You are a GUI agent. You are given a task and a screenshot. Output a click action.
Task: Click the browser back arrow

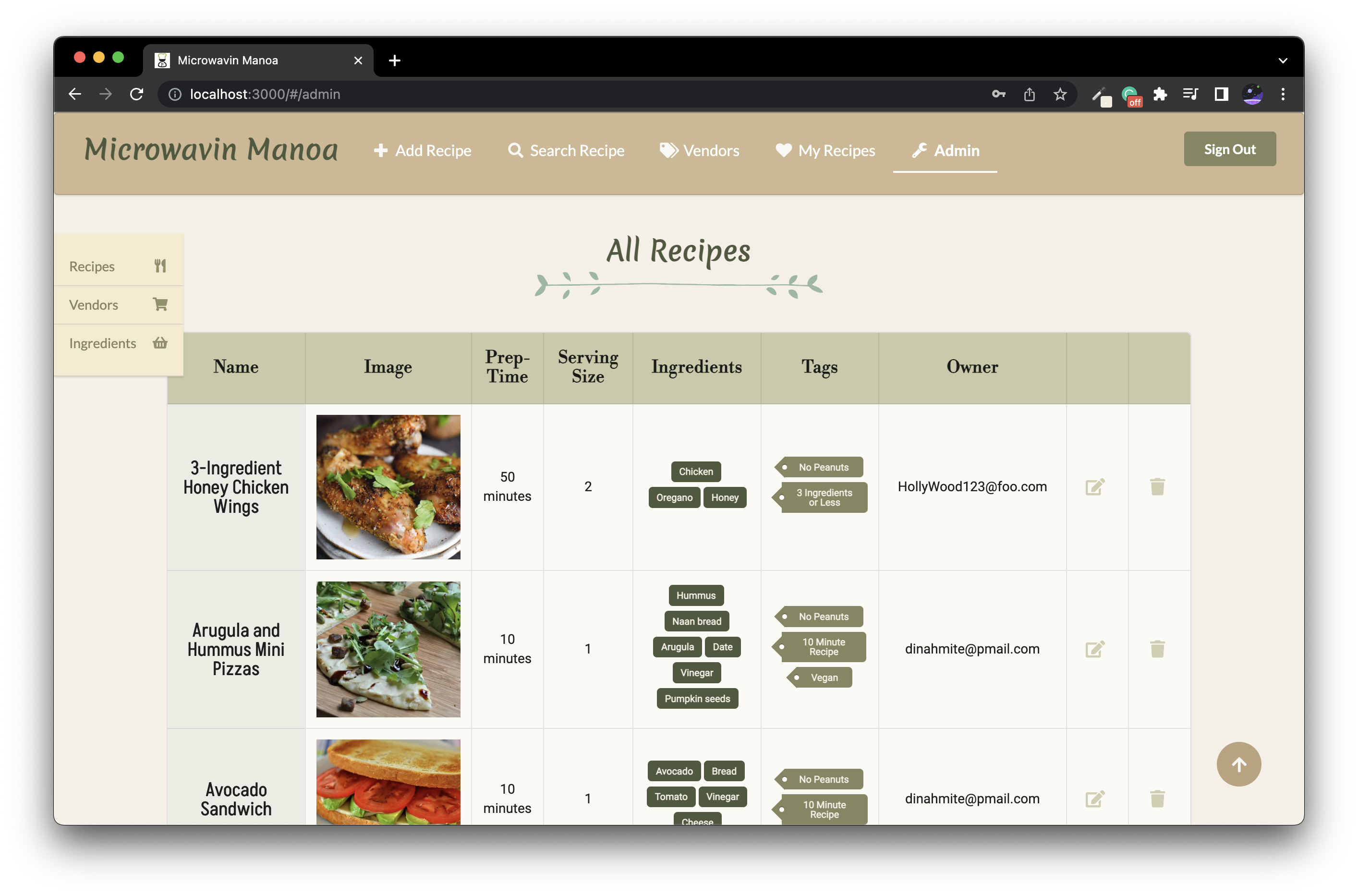coord(75,94)
